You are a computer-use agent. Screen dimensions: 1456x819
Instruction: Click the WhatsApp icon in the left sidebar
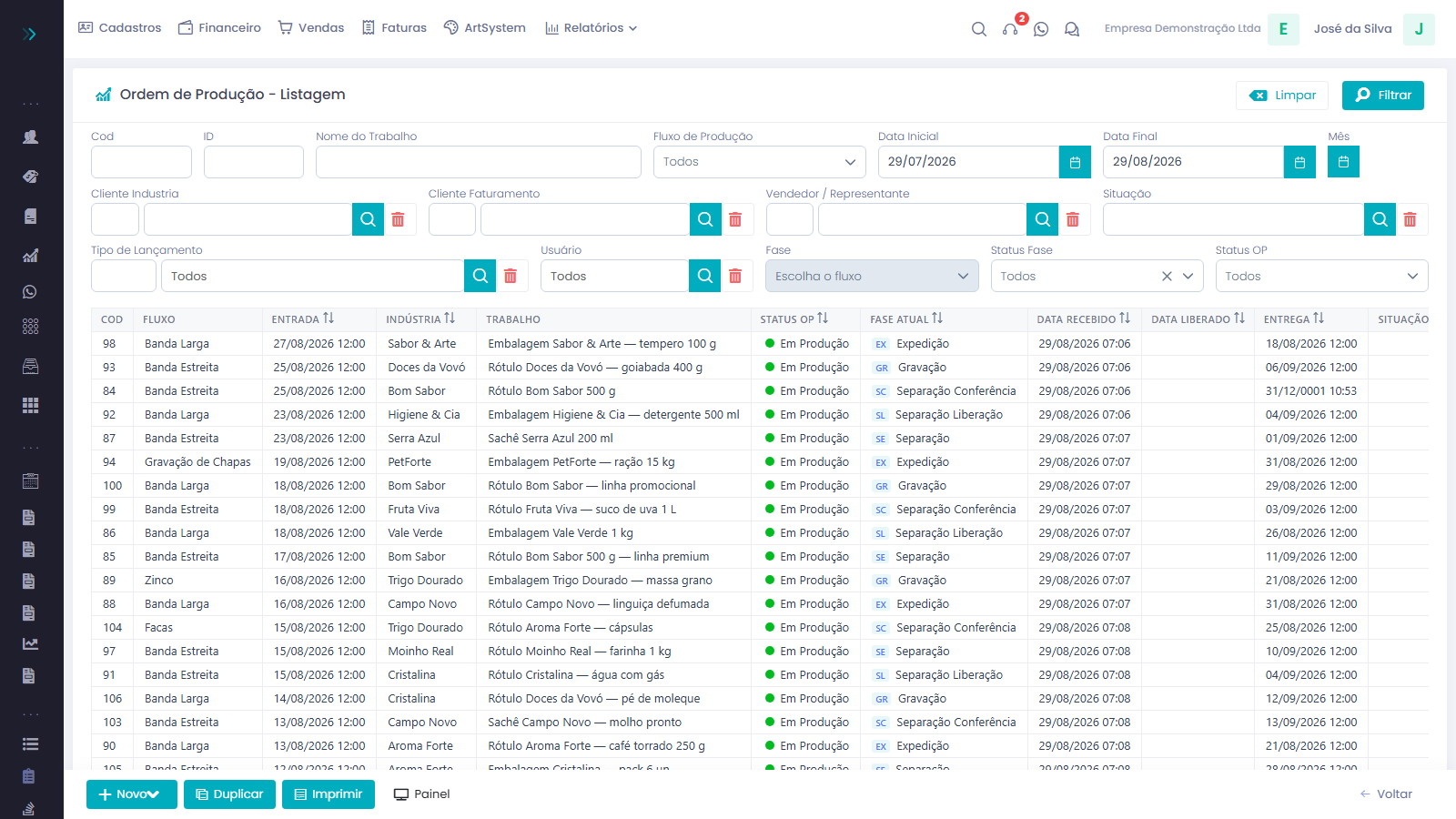[30, 292]
